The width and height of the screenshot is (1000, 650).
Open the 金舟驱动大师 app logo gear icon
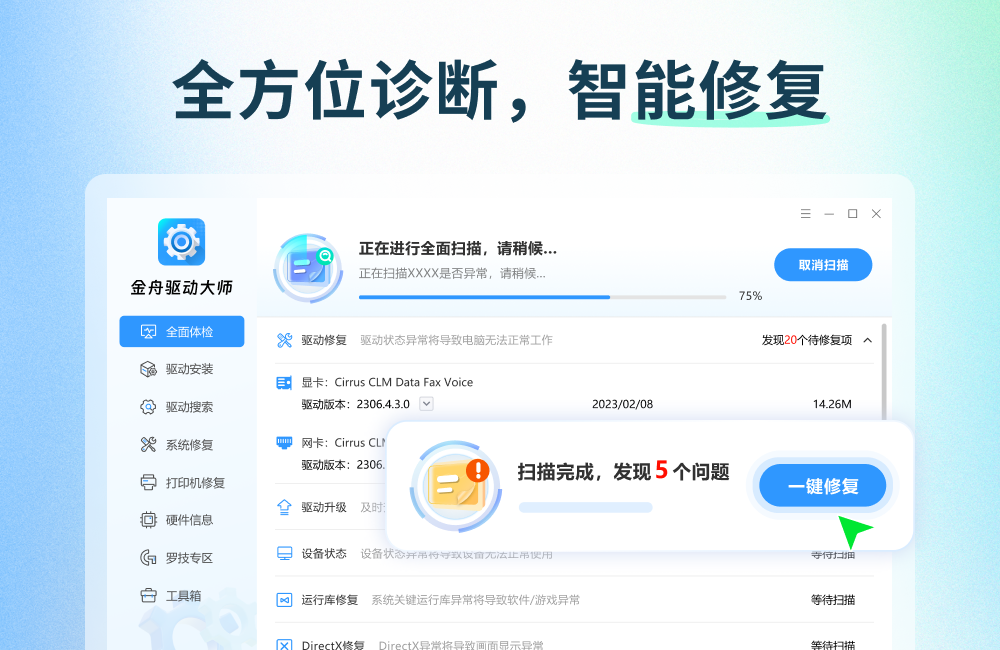[x=180, y=241]
